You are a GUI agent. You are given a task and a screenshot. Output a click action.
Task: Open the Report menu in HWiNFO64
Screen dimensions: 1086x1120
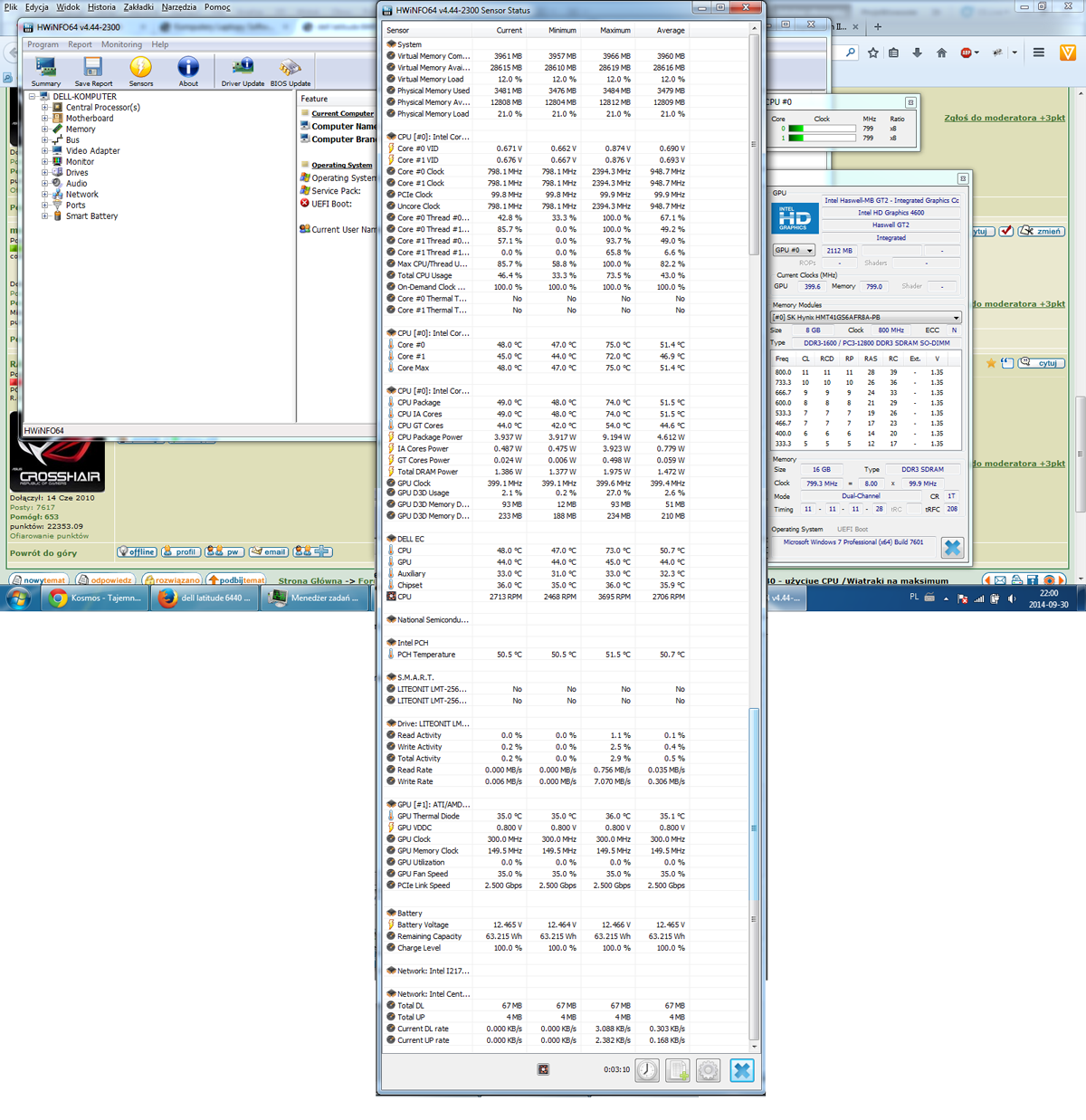80,44
